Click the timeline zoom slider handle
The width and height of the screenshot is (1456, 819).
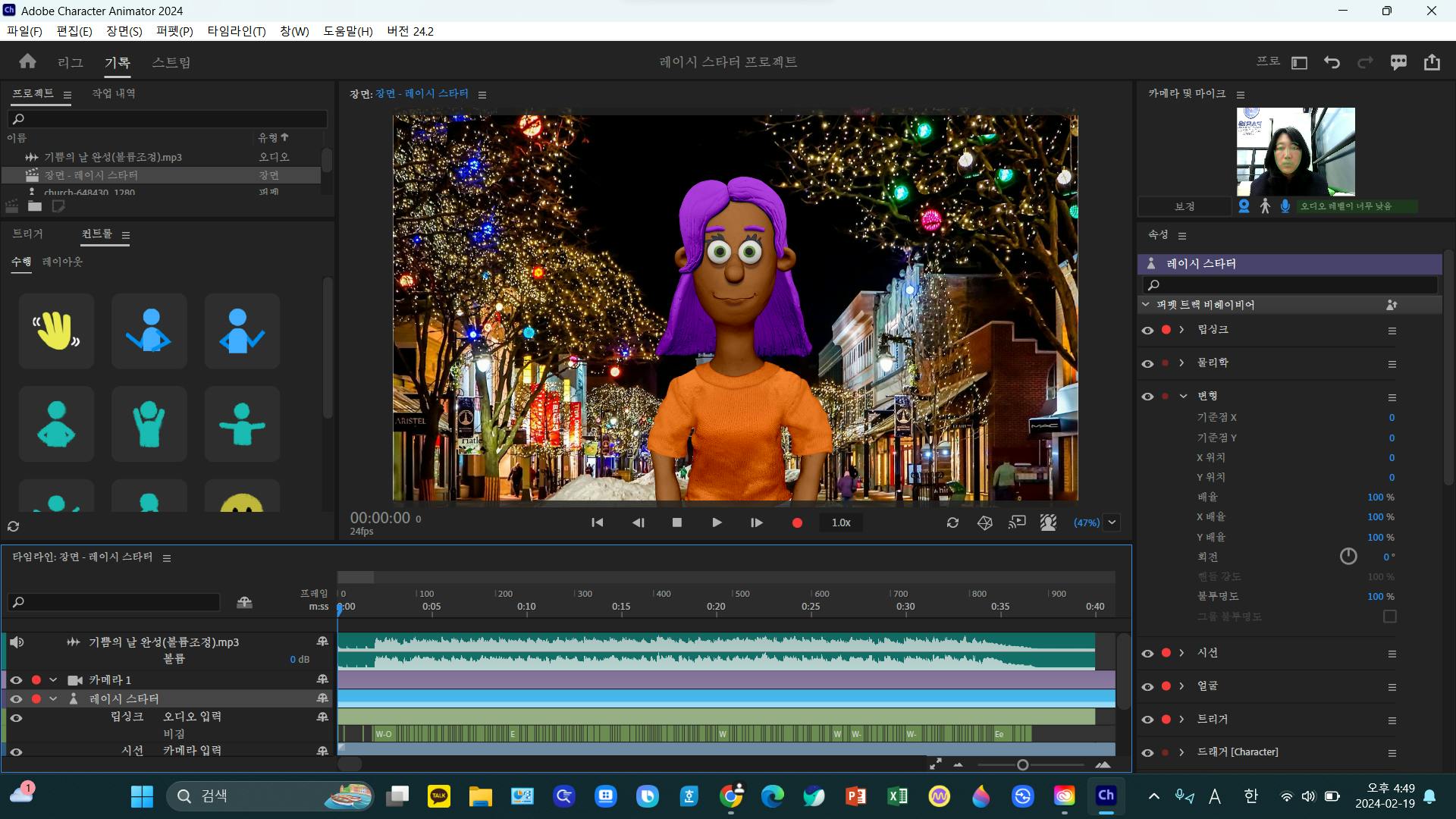[1022, 765]
